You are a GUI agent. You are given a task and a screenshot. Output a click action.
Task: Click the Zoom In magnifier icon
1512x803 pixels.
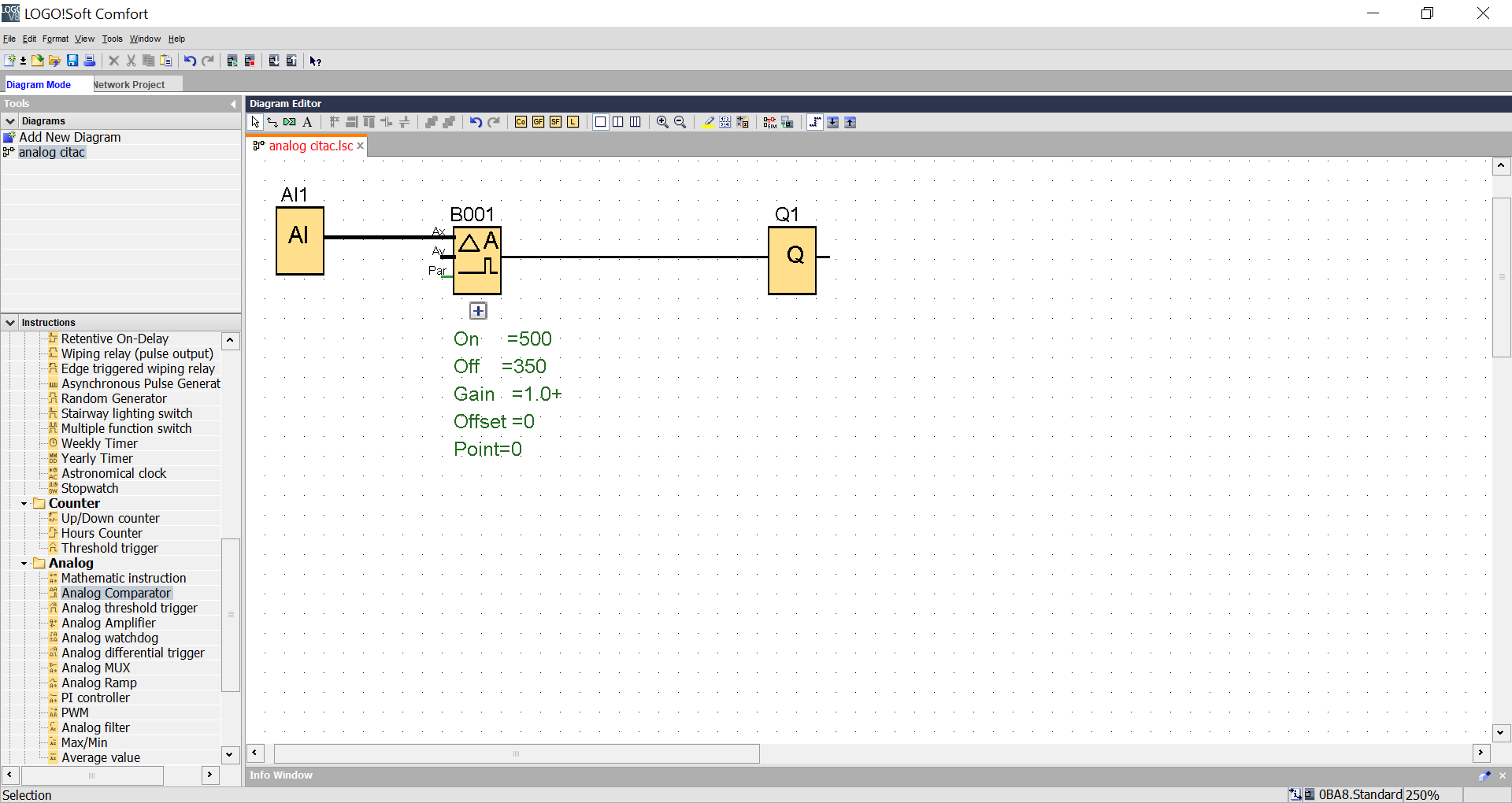pos(662,122)
